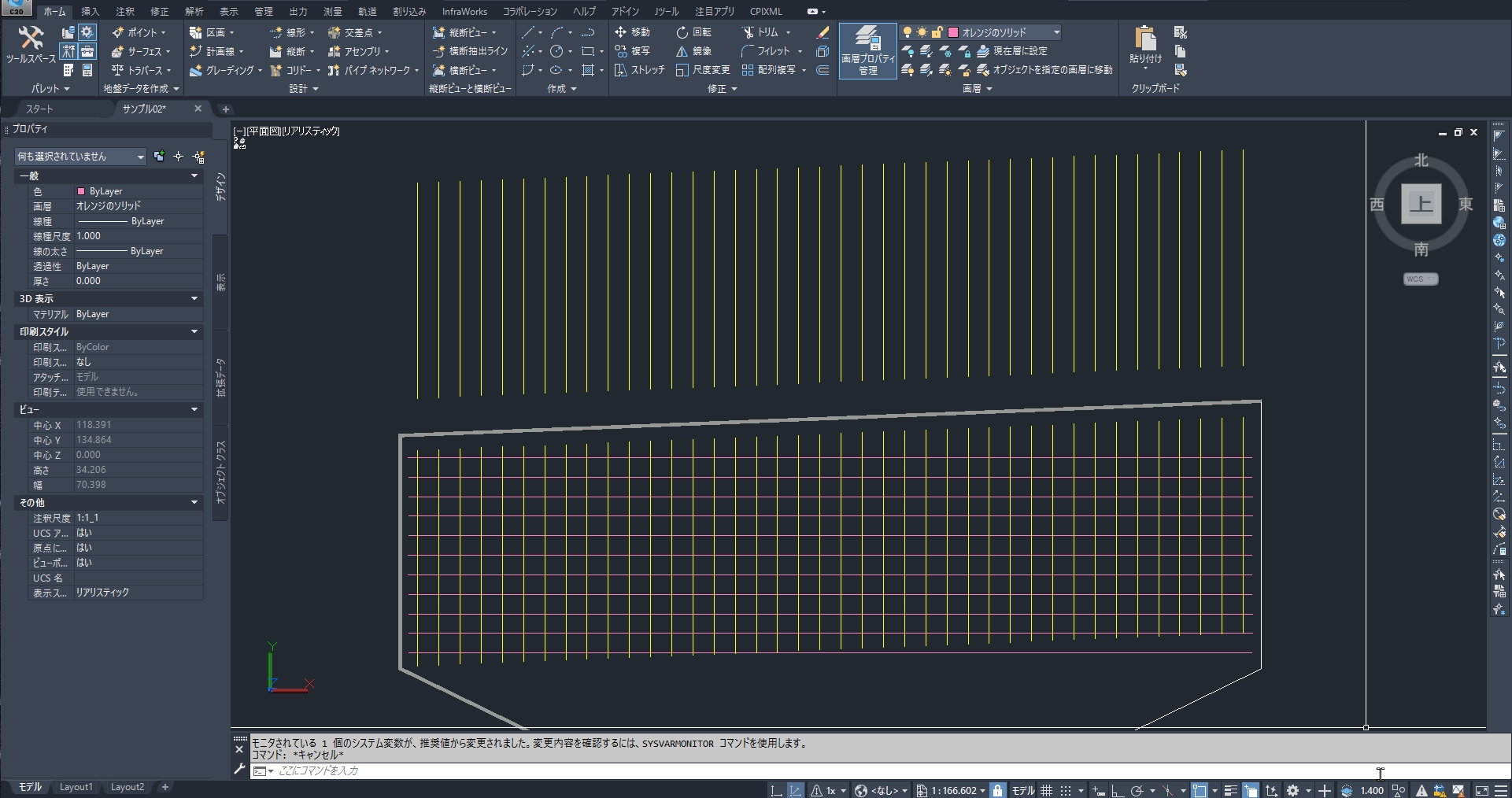Select the 縦断ビュー tool
The image size is (1512, 798).
468,31
